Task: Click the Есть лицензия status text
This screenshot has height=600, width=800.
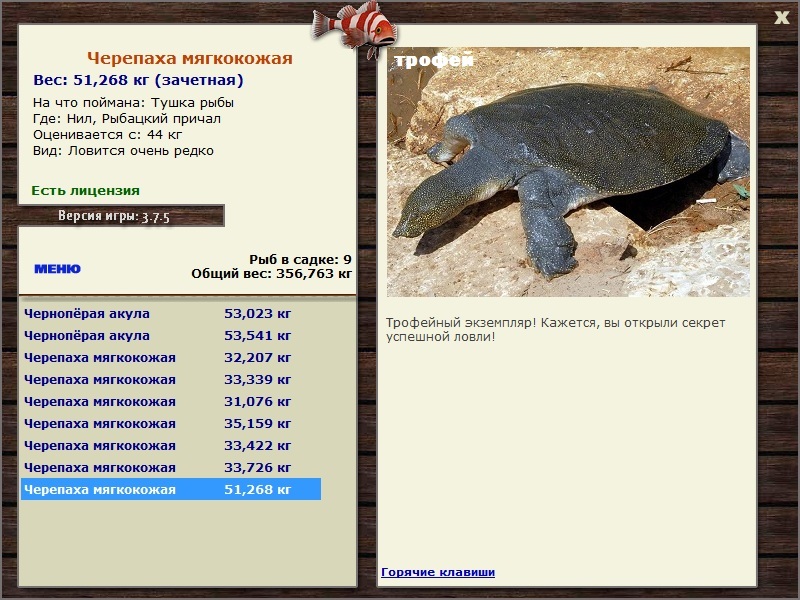Action: click(86, 191)
